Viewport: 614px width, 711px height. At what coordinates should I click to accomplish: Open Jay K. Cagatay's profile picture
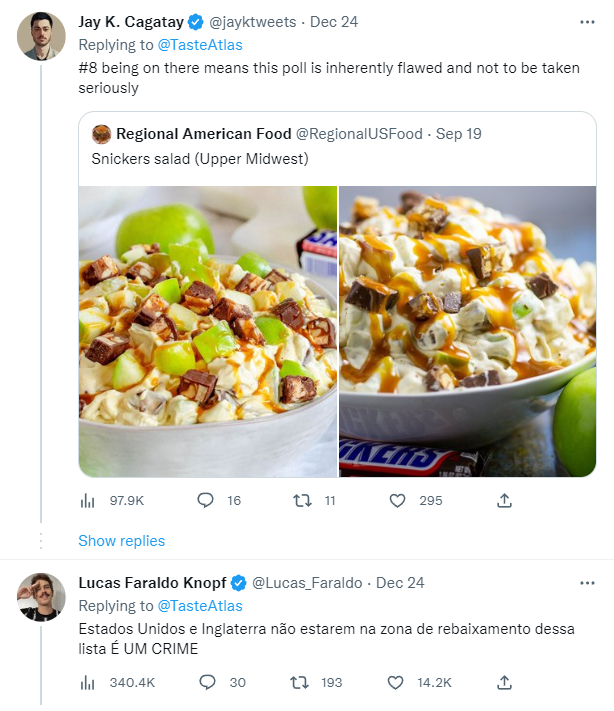pyautogui.click(x=42, y=37)
